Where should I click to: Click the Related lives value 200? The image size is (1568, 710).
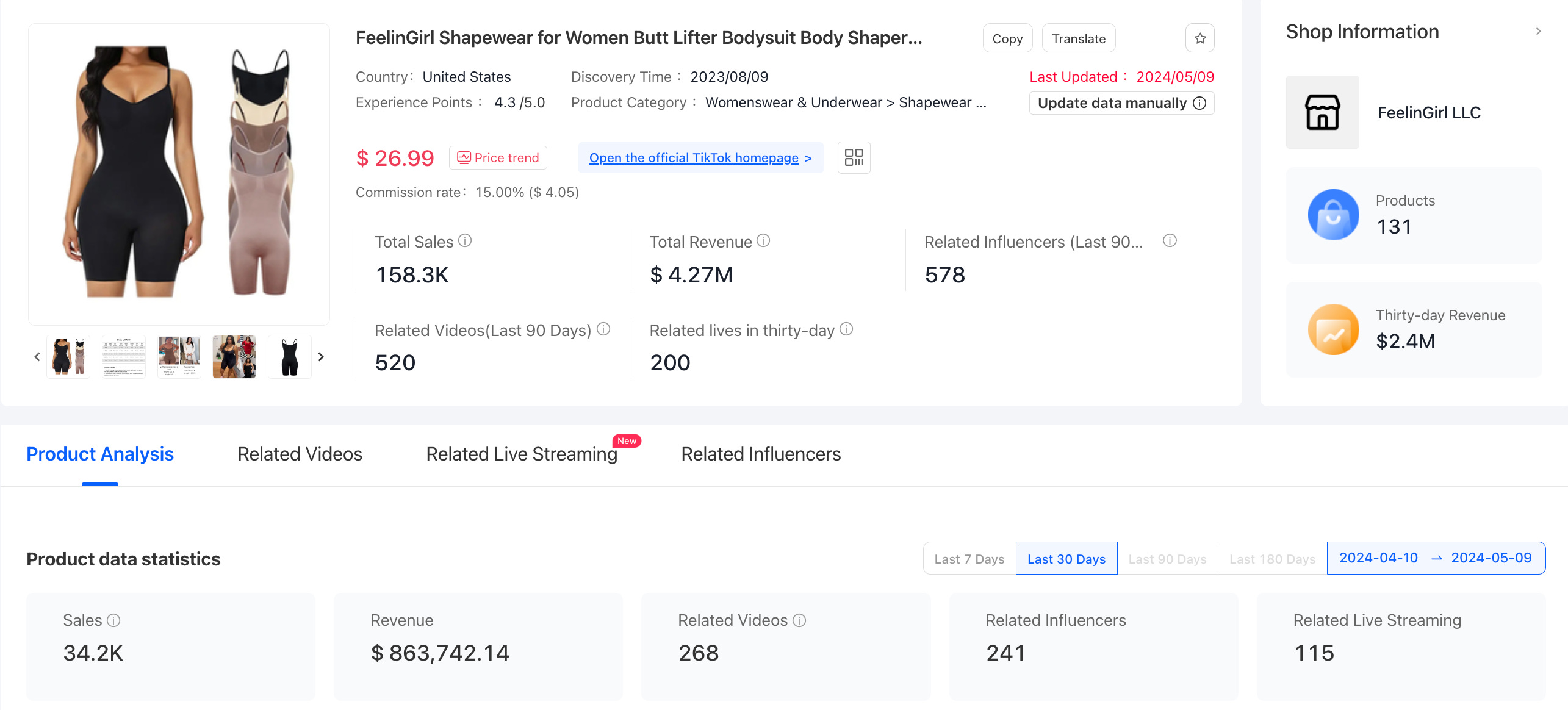(x=670, y=363)
